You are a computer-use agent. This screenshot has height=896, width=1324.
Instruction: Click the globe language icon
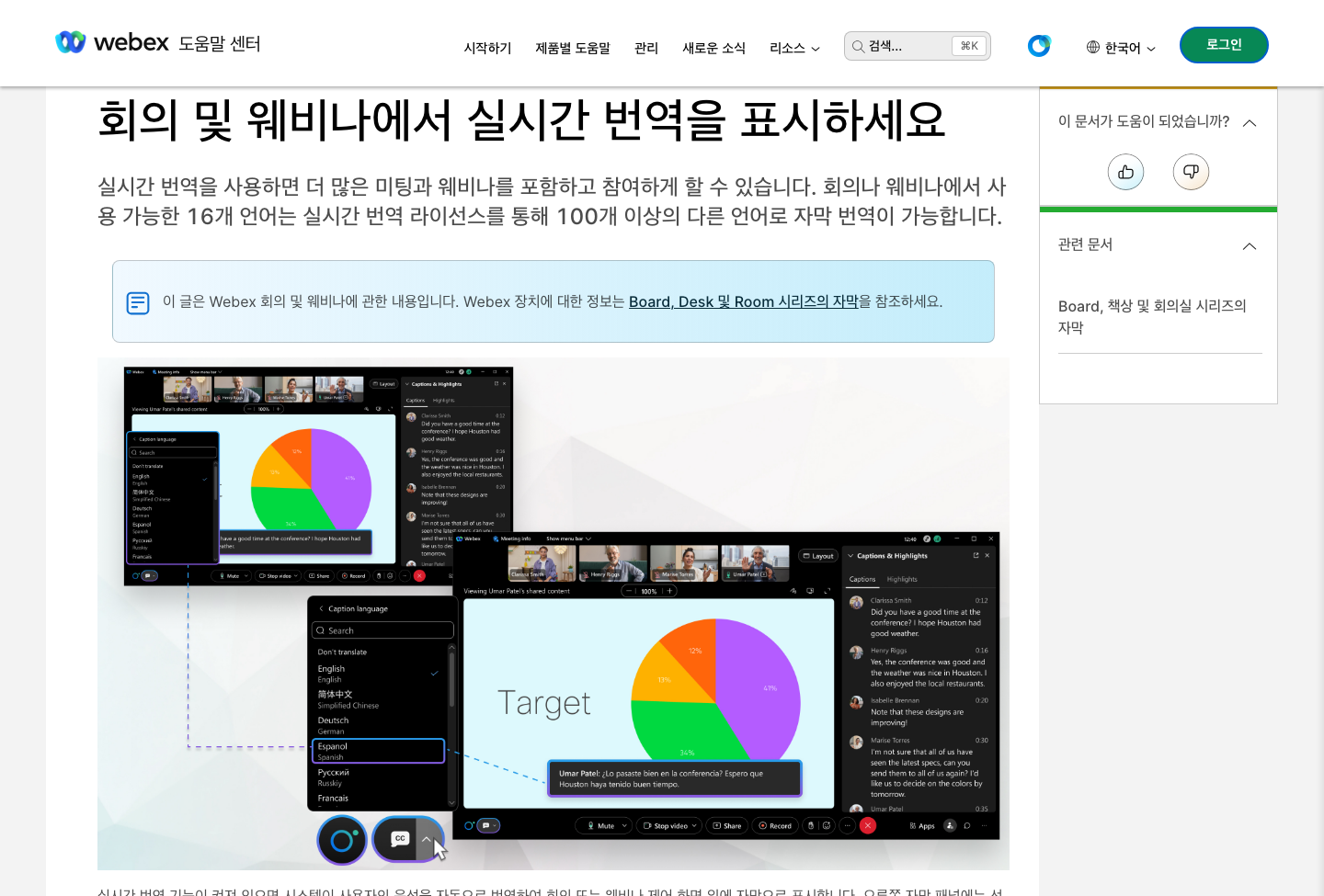click(x=1093, y=47)
